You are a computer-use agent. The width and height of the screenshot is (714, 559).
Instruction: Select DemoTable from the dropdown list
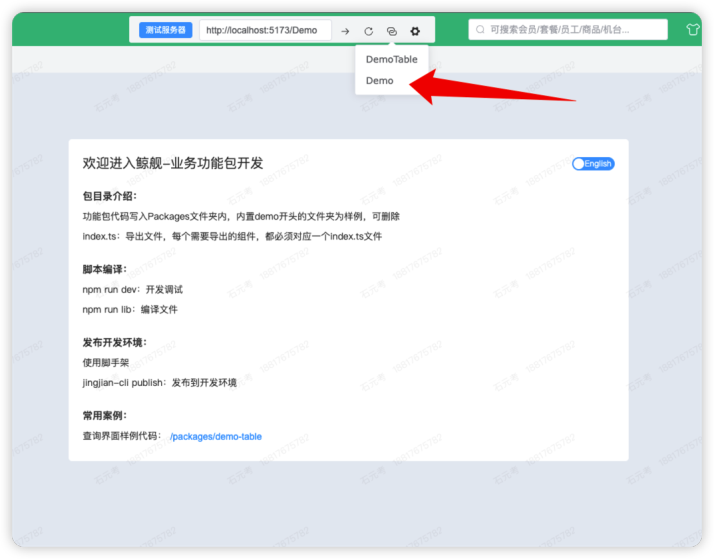click(391, 60)
